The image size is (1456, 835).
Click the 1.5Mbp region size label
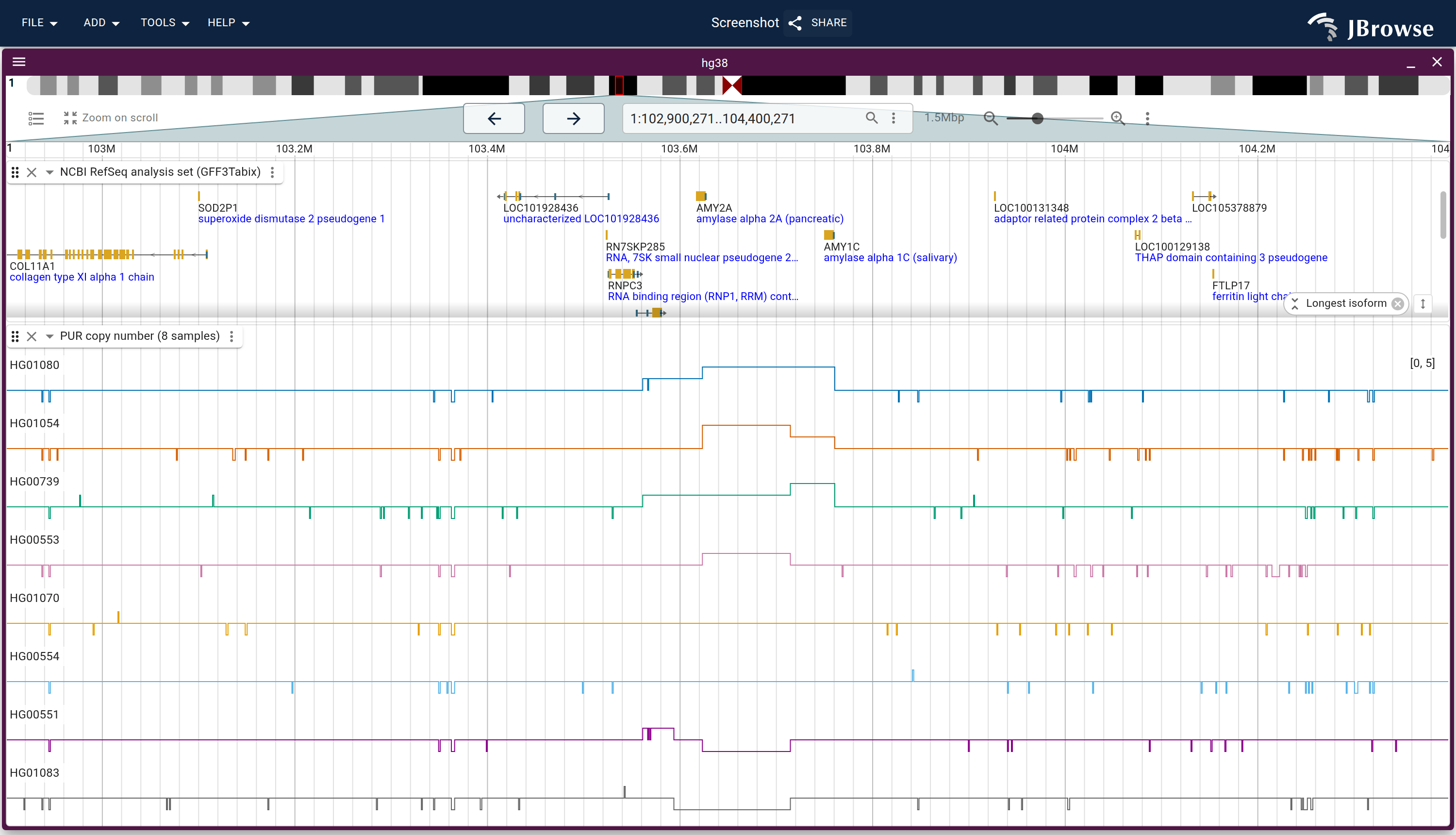(x=944, y=117)
